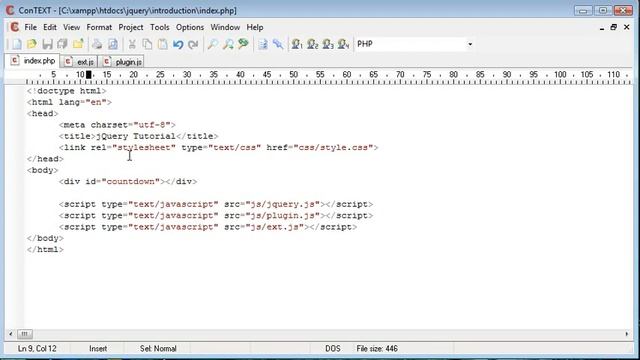This screenshot has height=360, width=640.
Task: Click the scroll left arrow
Action: tap(11, 334)
